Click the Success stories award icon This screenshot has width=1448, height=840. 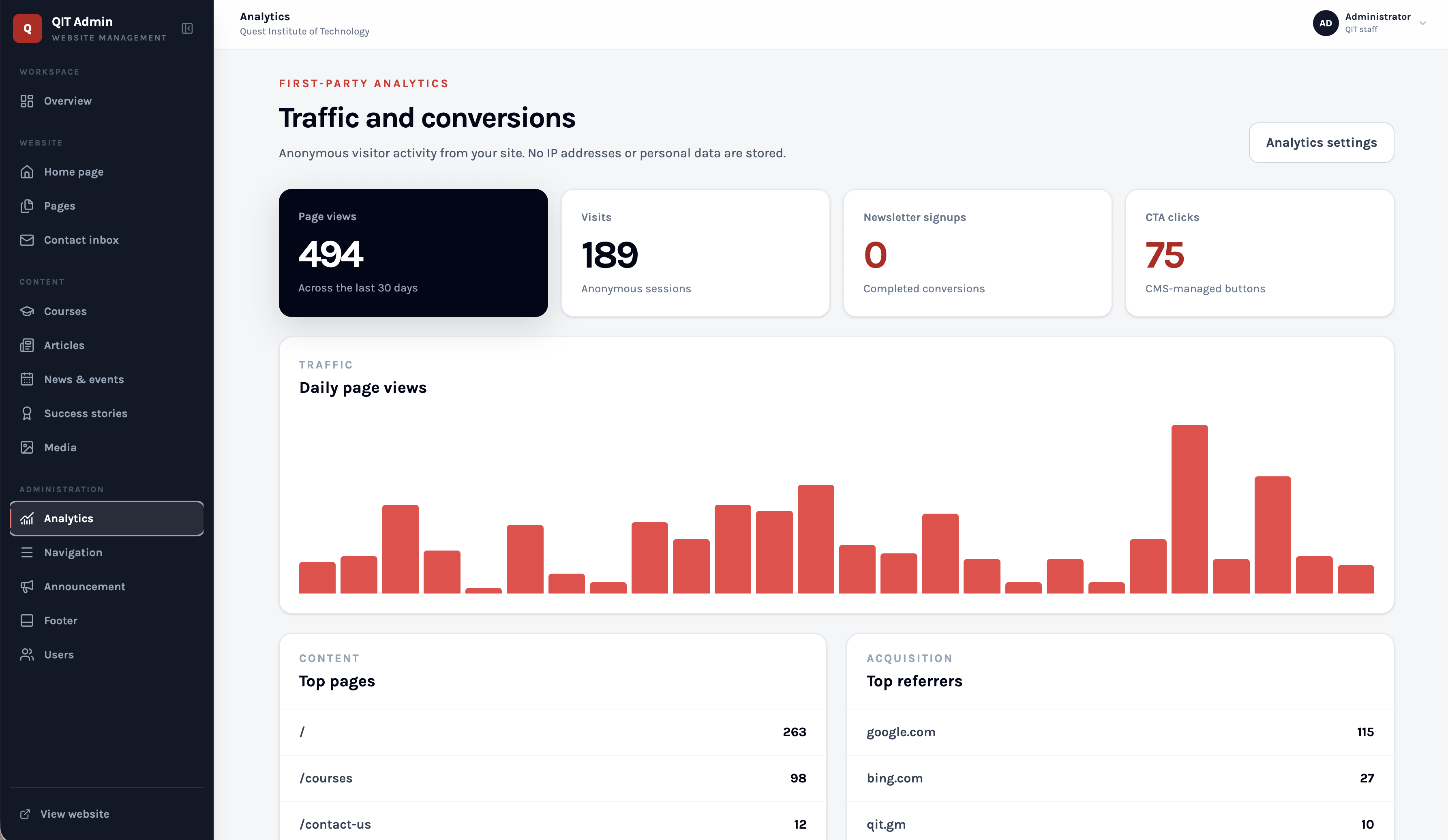[27, 413]
